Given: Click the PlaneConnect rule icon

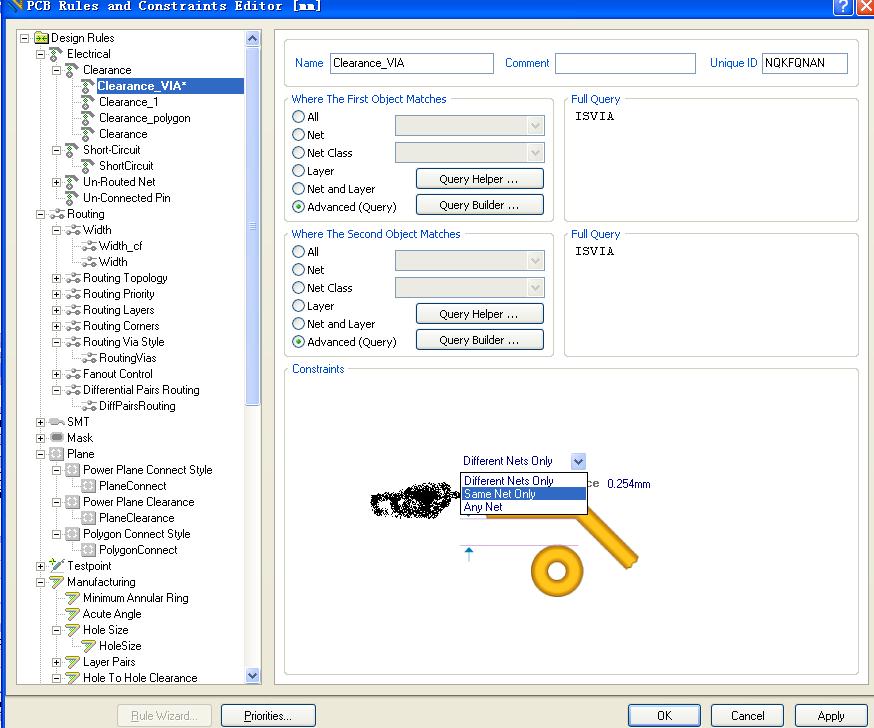Looking at the screenshot, I should coord(89,486).
